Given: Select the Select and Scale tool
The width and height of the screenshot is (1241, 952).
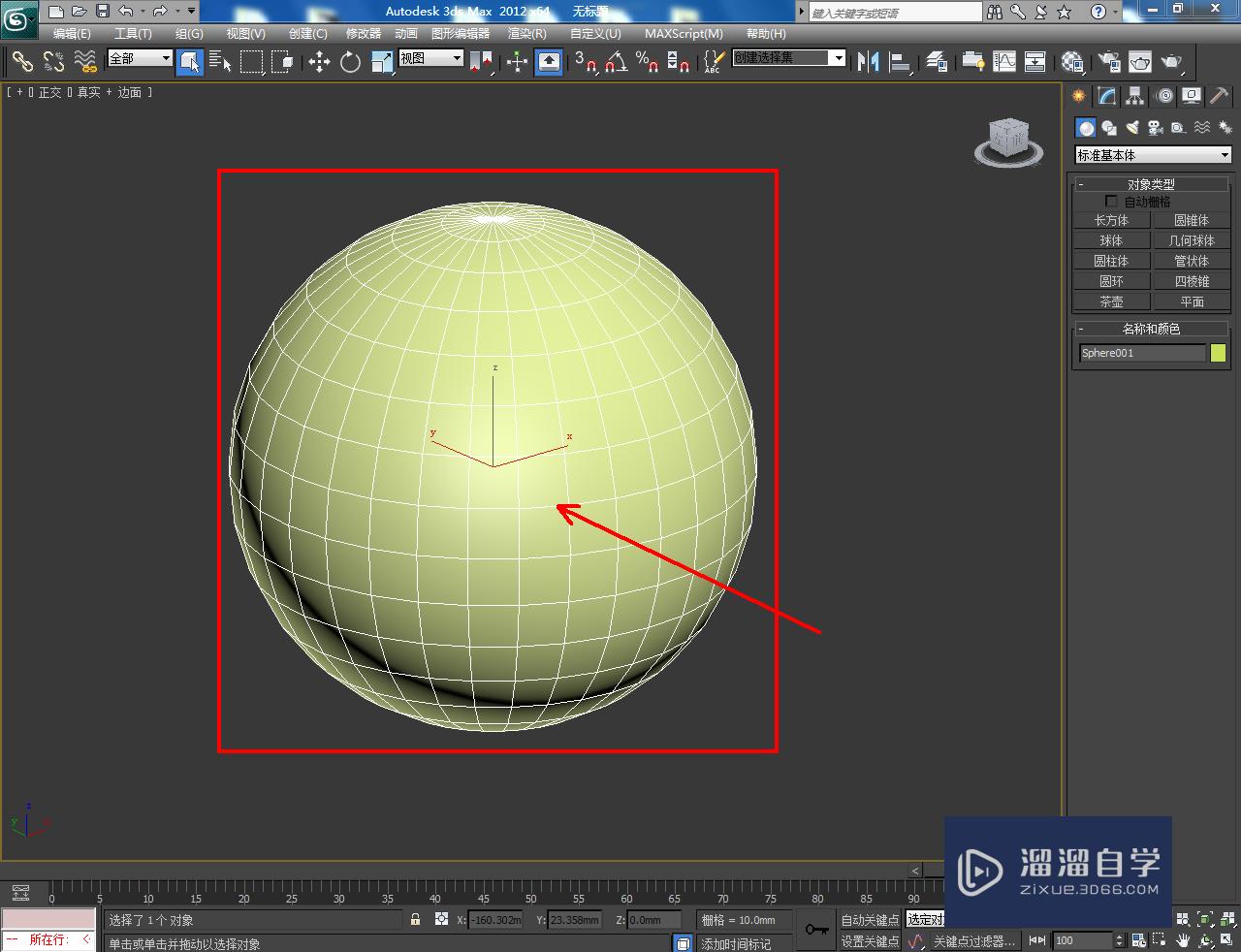Looking at the screenshot, I should 382,62.
